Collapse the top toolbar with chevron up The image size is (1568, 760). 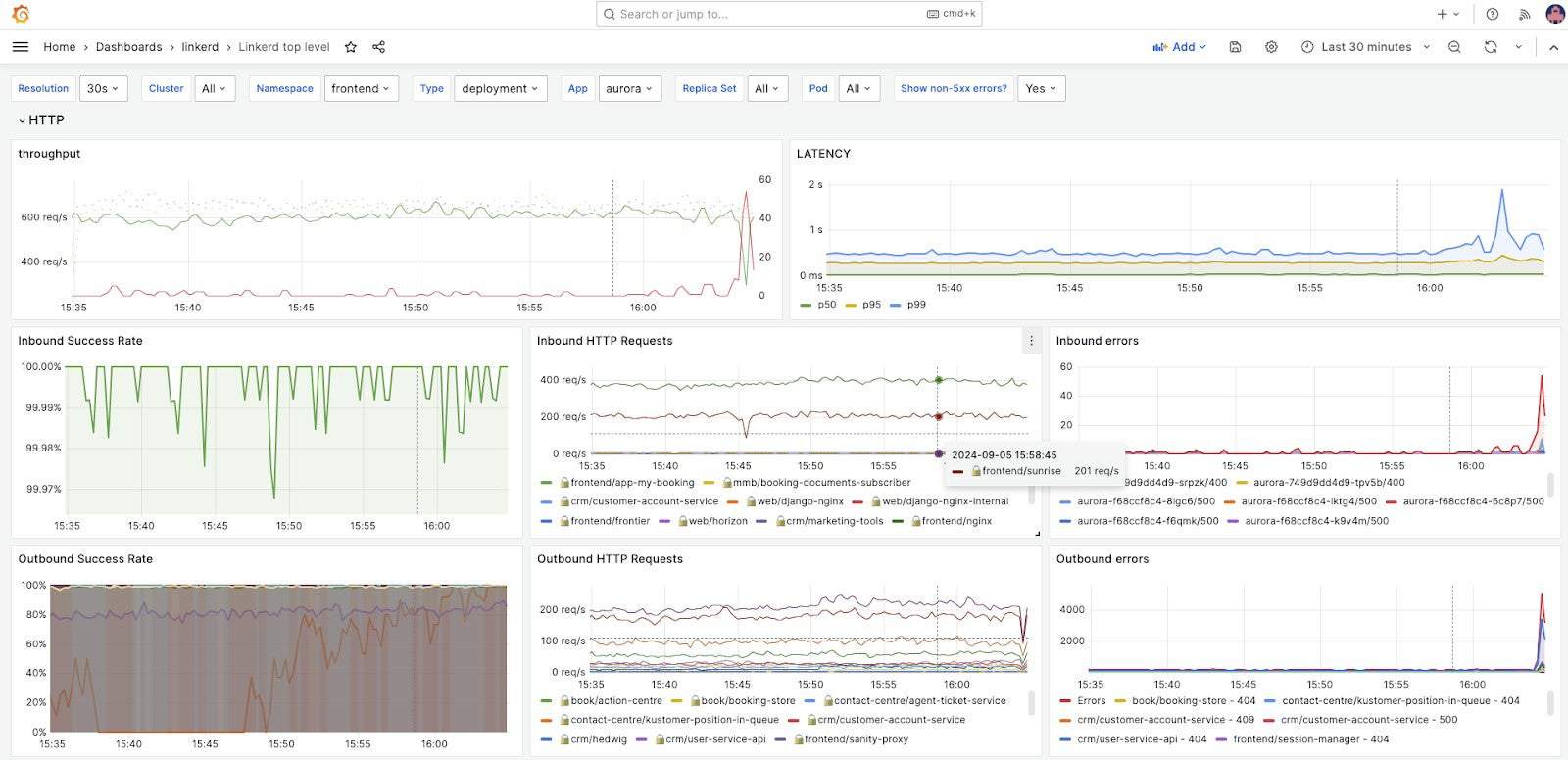click(1553, 47)
